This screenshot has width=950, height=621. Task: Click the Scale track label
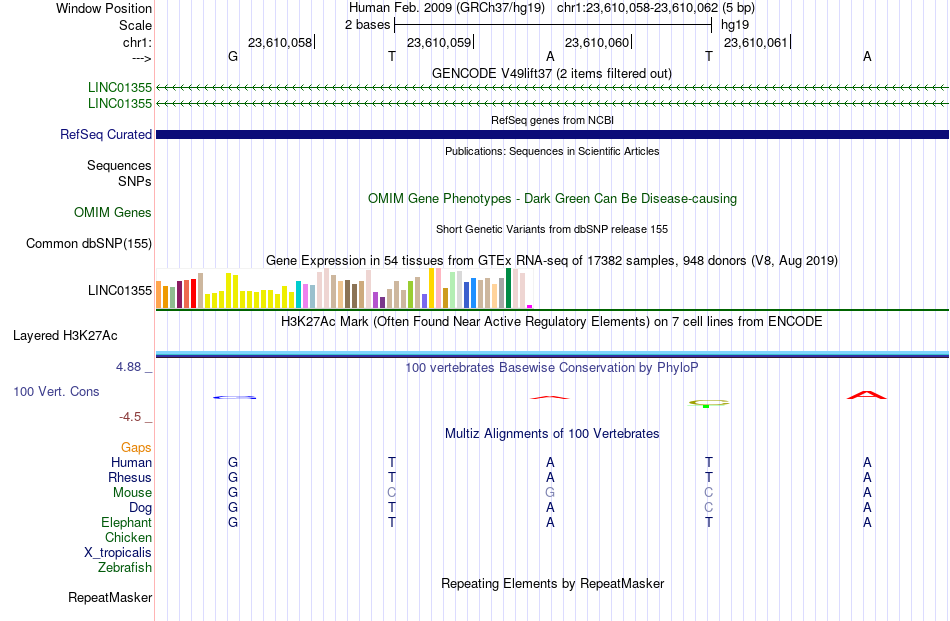coord(135,25)
